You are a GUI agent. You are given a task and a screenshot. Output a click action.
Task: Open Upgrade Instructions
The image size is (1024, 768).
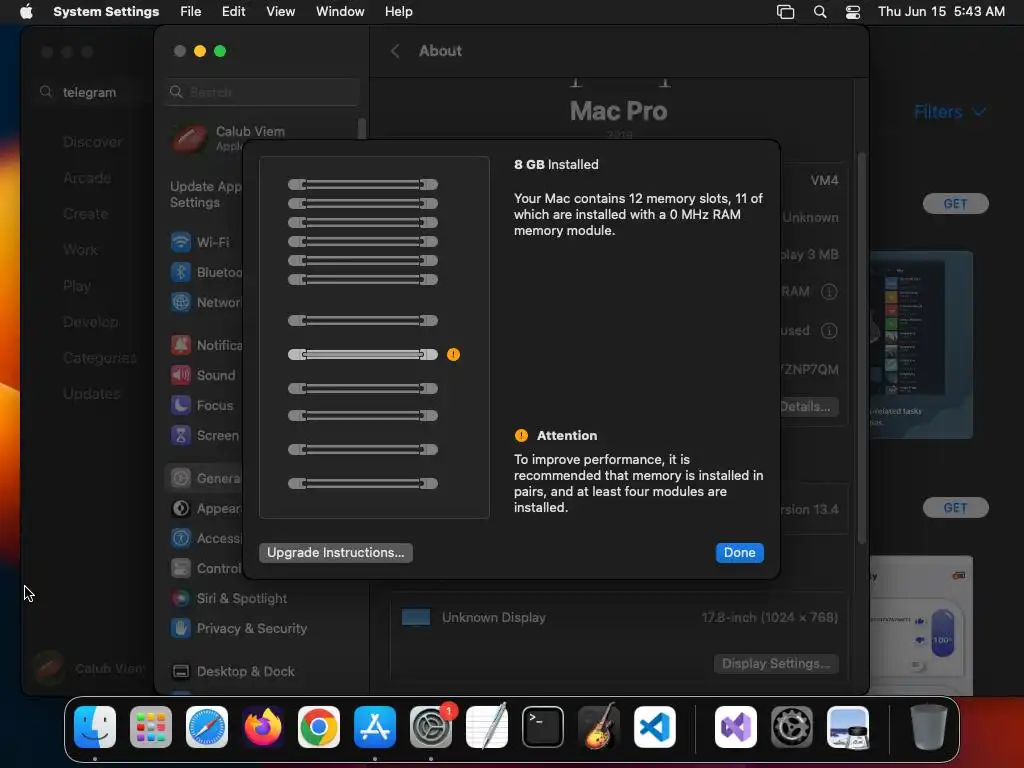point(336,552)
